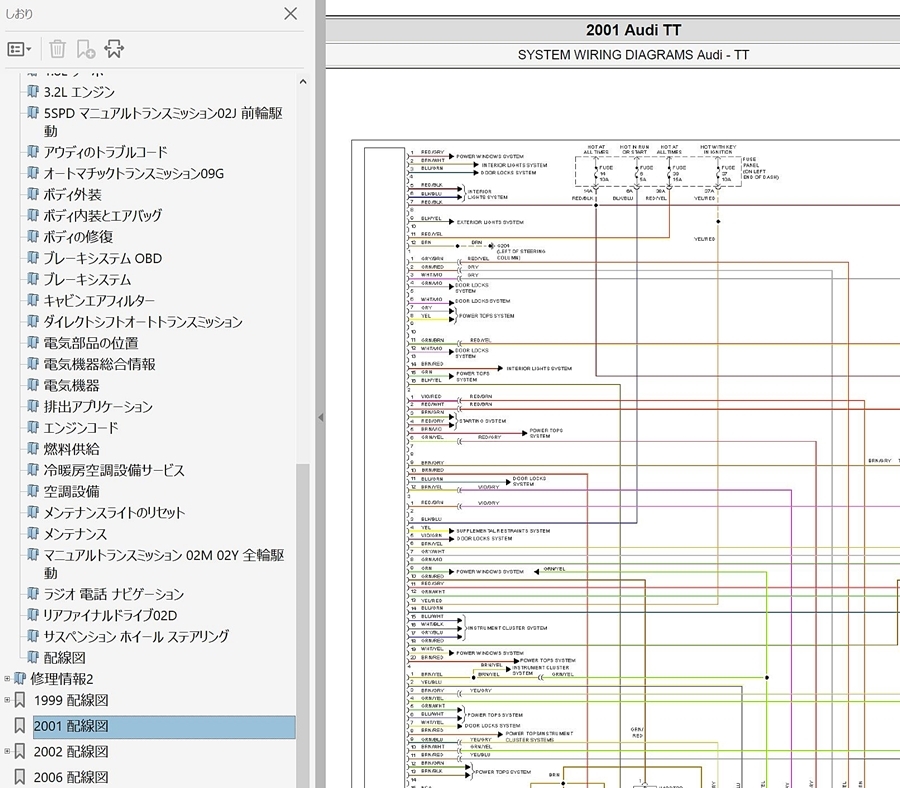Select メンテナンスライトのリセット bookmark
Image resolution: width=900 pixels, height=788 pixels.
(114, 513)
